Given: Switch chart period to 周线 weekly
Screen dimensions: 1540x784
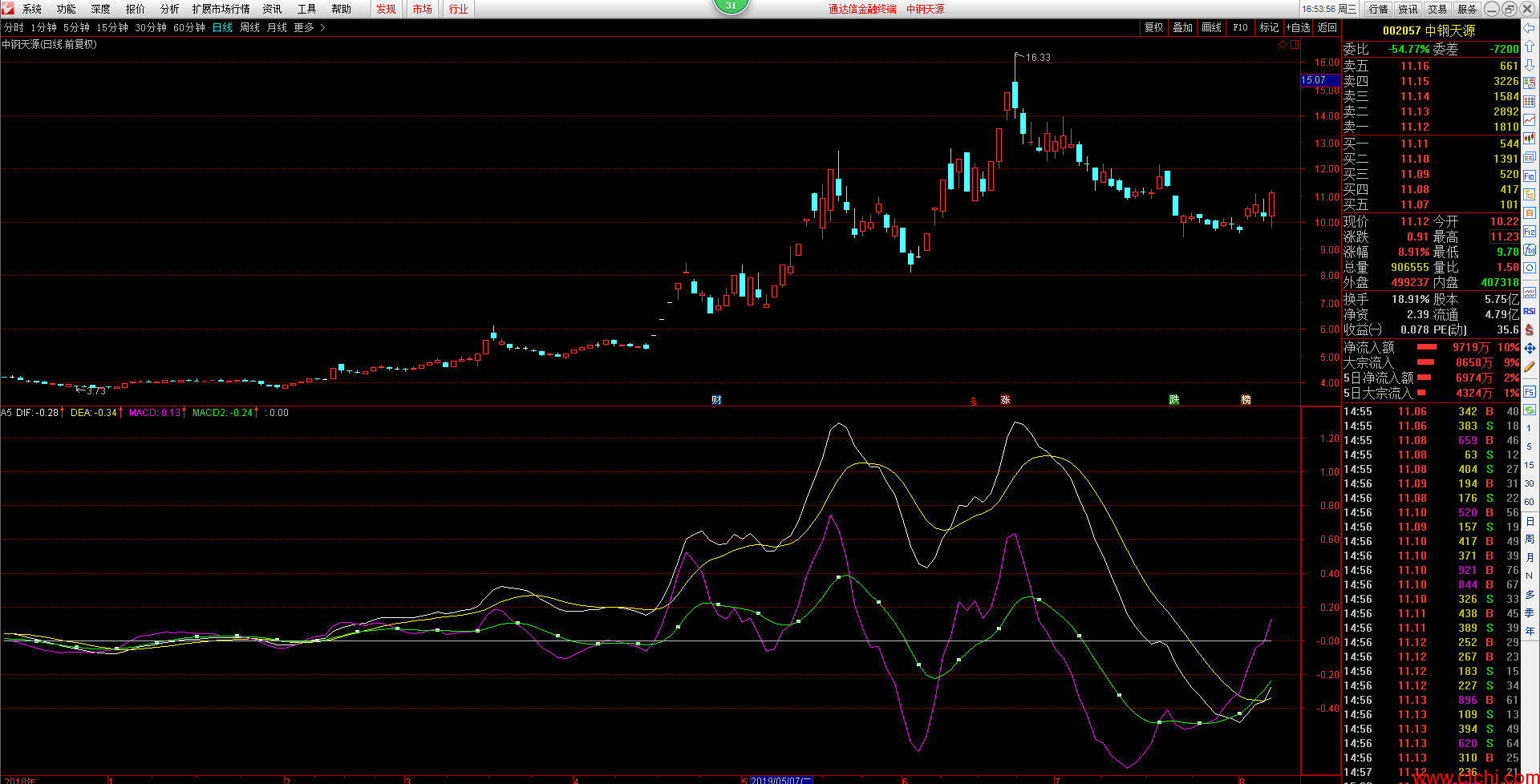Looking at the screenshot, I should [x=249, y=28].
